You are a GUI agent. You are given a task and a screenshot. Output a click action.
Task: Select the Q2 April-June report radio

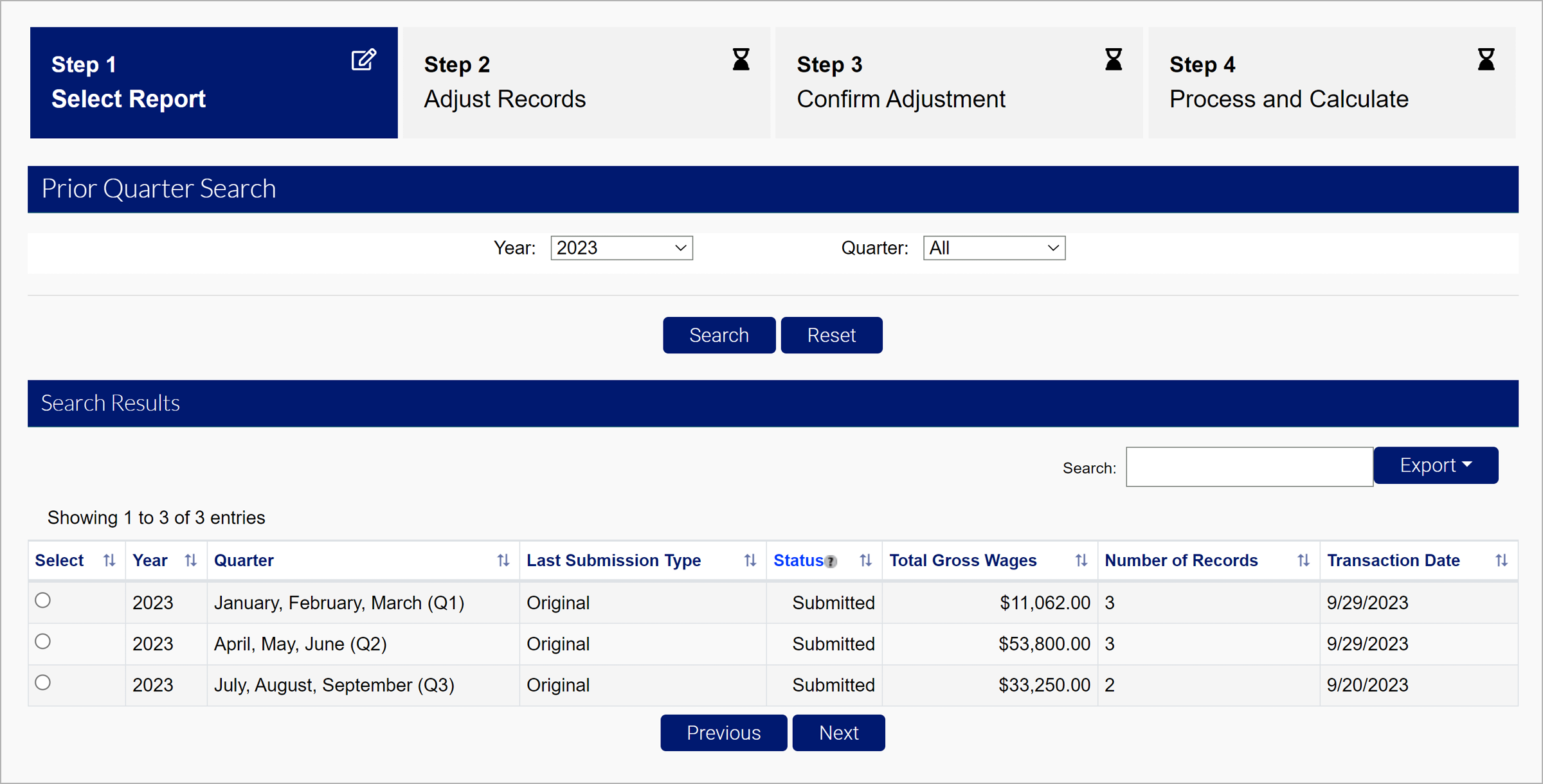point(43,641)
